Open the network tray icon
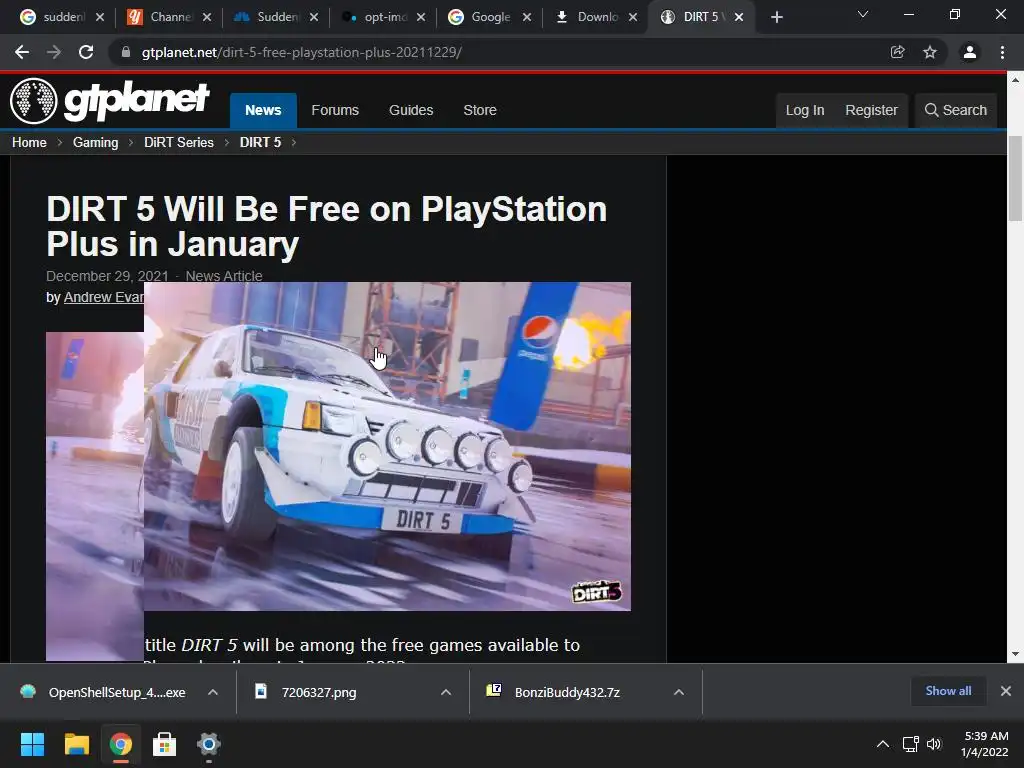This screenshot has width=1024, height=768. tap(911, 744)
